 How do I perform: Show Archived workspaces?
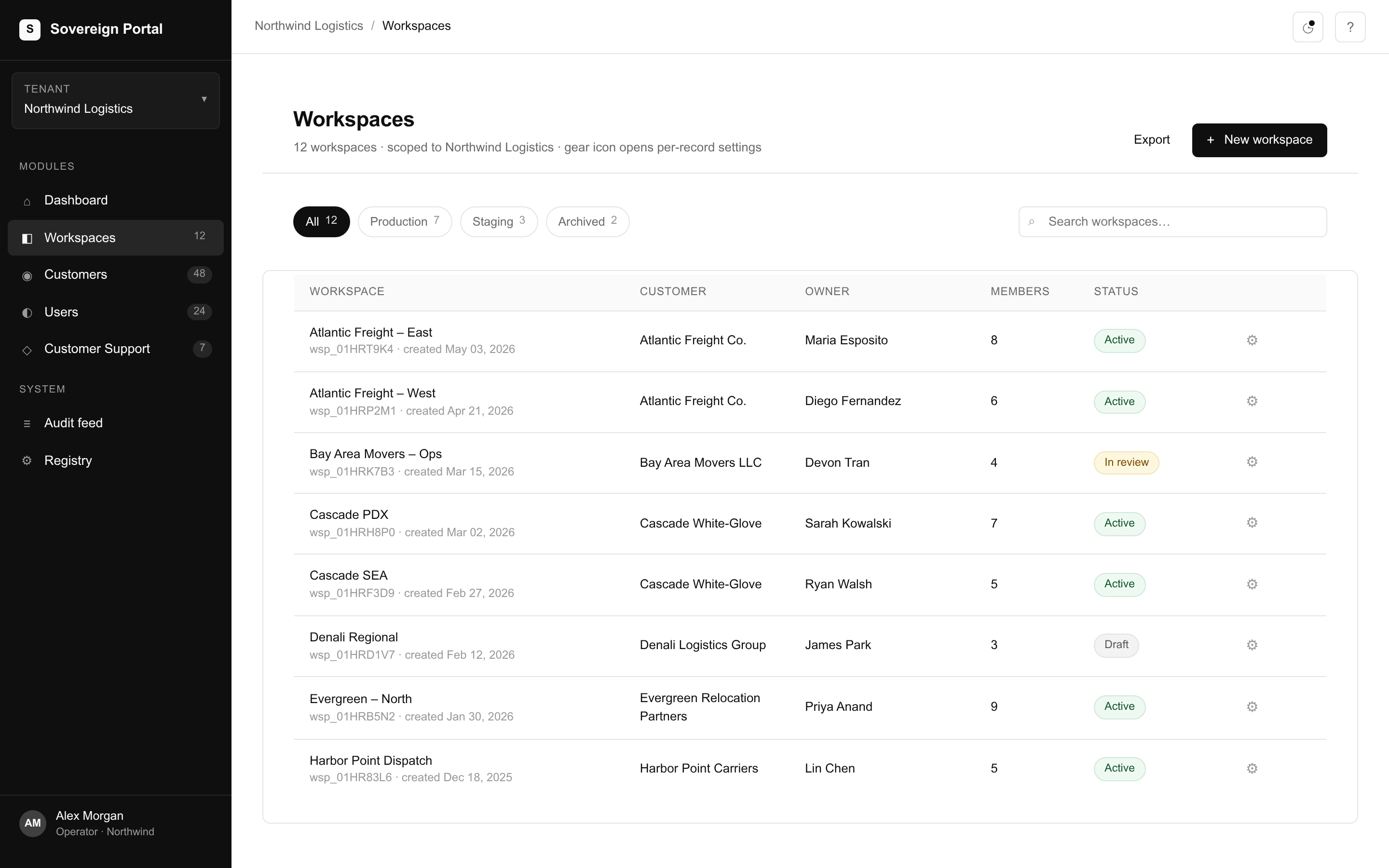point(587,222)
